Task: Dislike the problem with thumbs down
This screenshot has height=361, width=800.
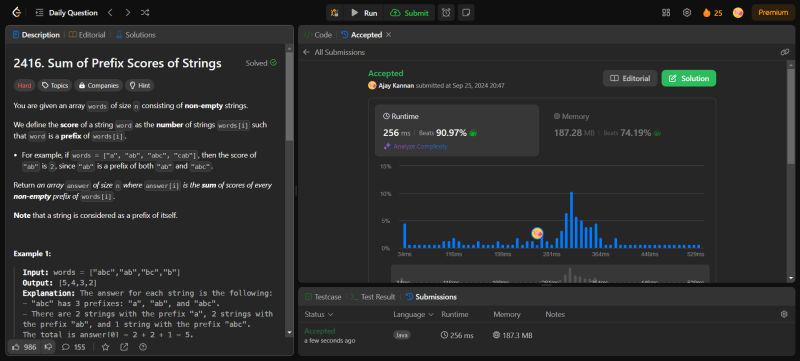Action: (48, 347)
